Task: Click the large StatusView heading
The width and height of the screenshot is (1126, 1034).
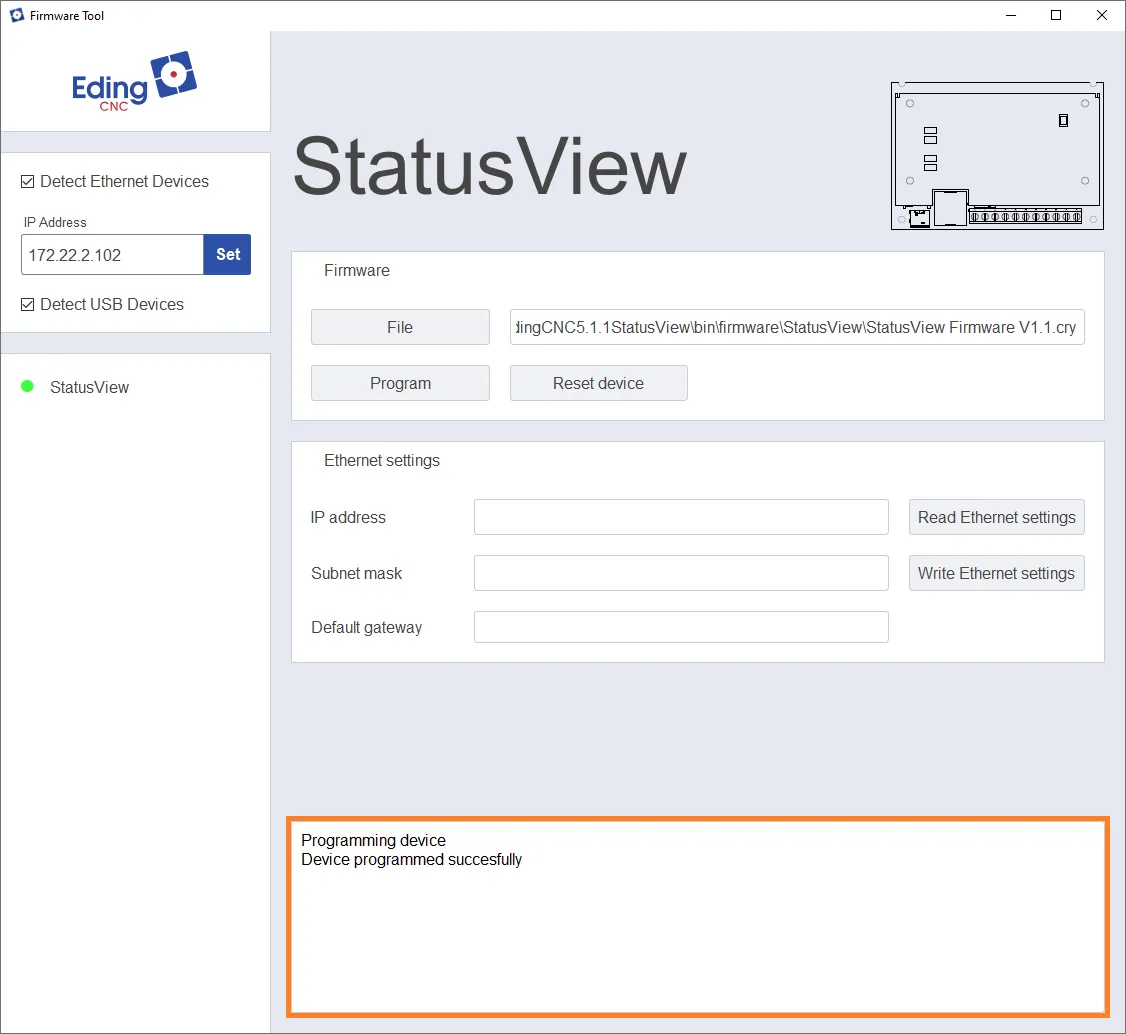Action: [490, 166]
